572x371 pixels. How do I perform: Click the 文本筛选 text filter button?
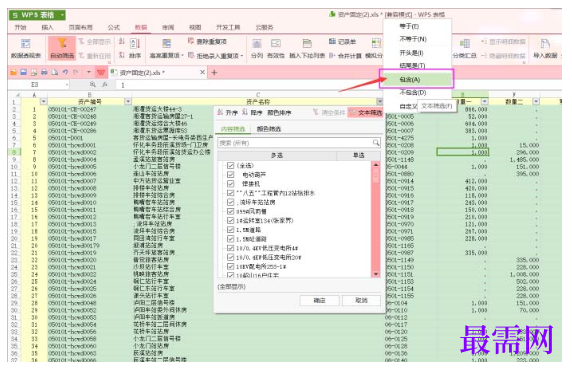366,112
